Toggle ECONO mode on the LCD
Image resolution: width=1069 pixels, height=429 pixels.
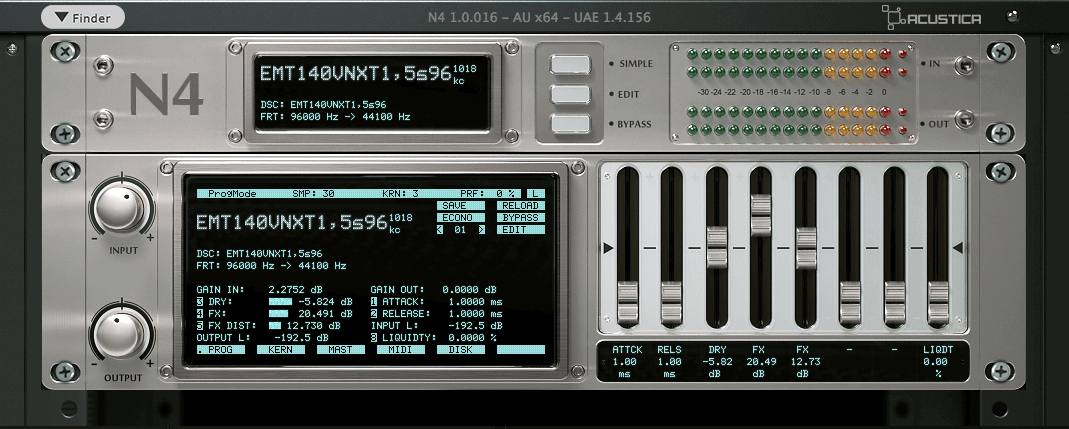[461, 218]
